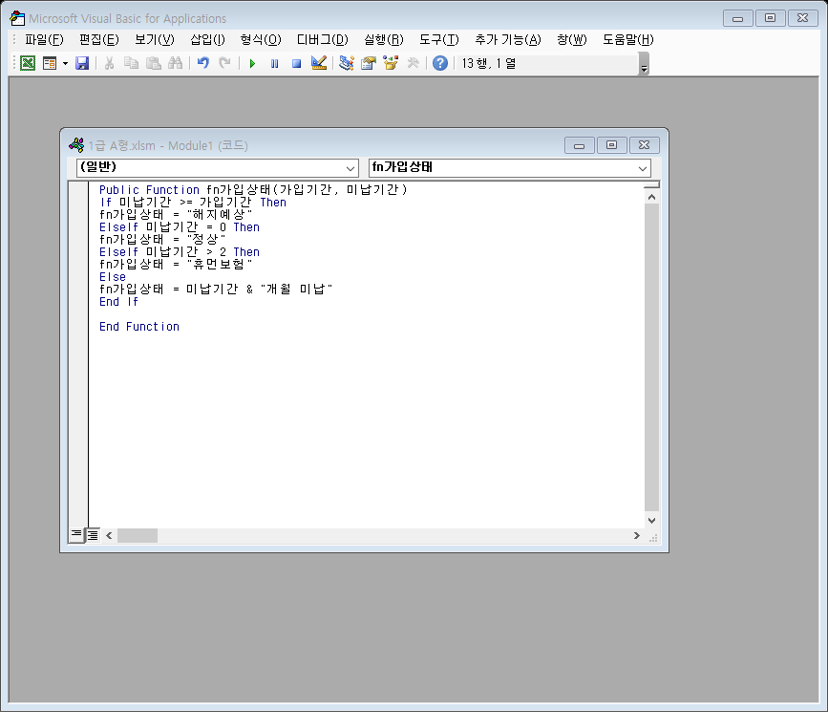Switch to Full Module View at bottom left
Image resolution: width=828 pixels, height=712 pixels.
point(92,535)
